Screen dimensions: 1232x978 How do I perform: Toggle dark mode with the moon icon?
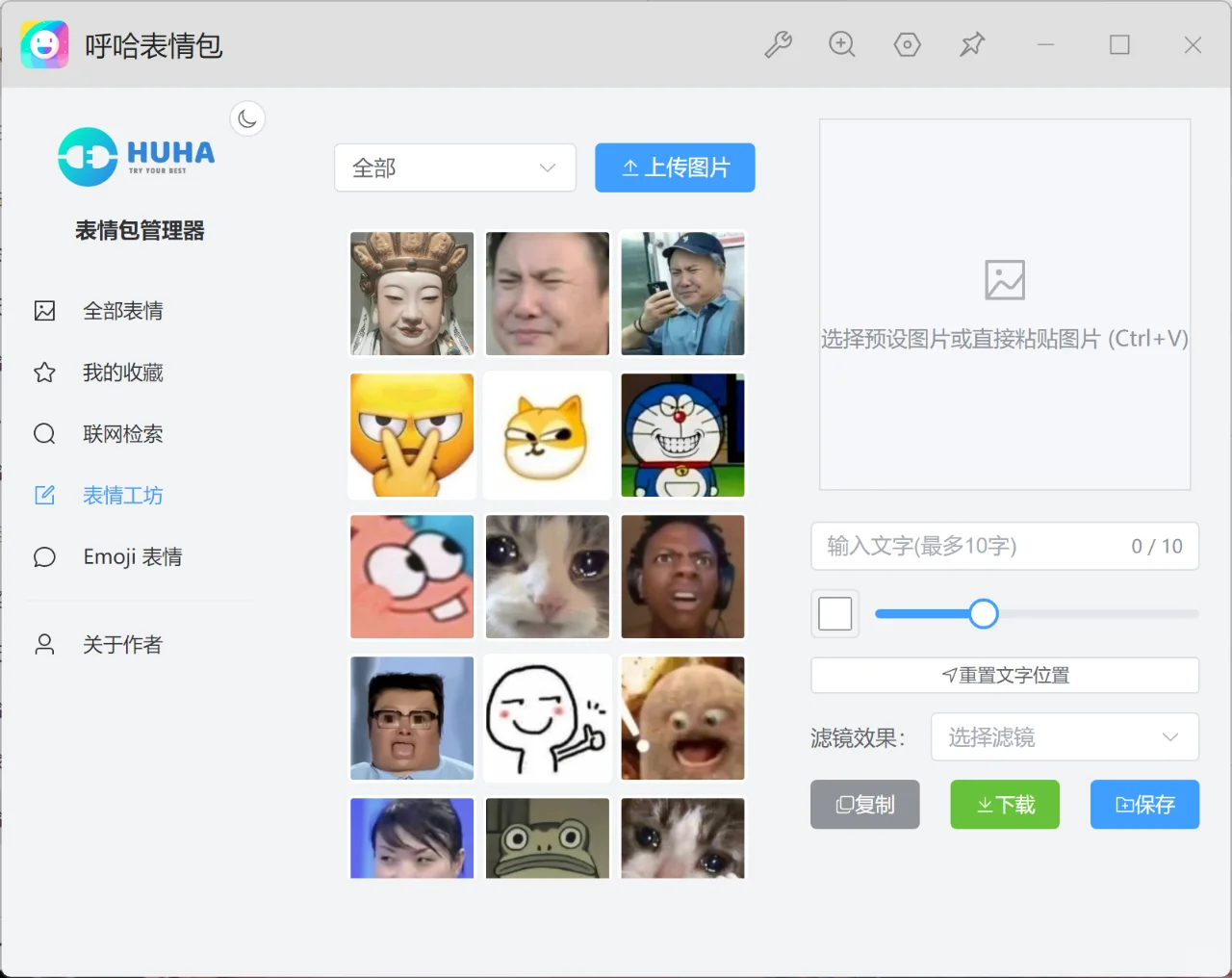(x=247, y=117)
